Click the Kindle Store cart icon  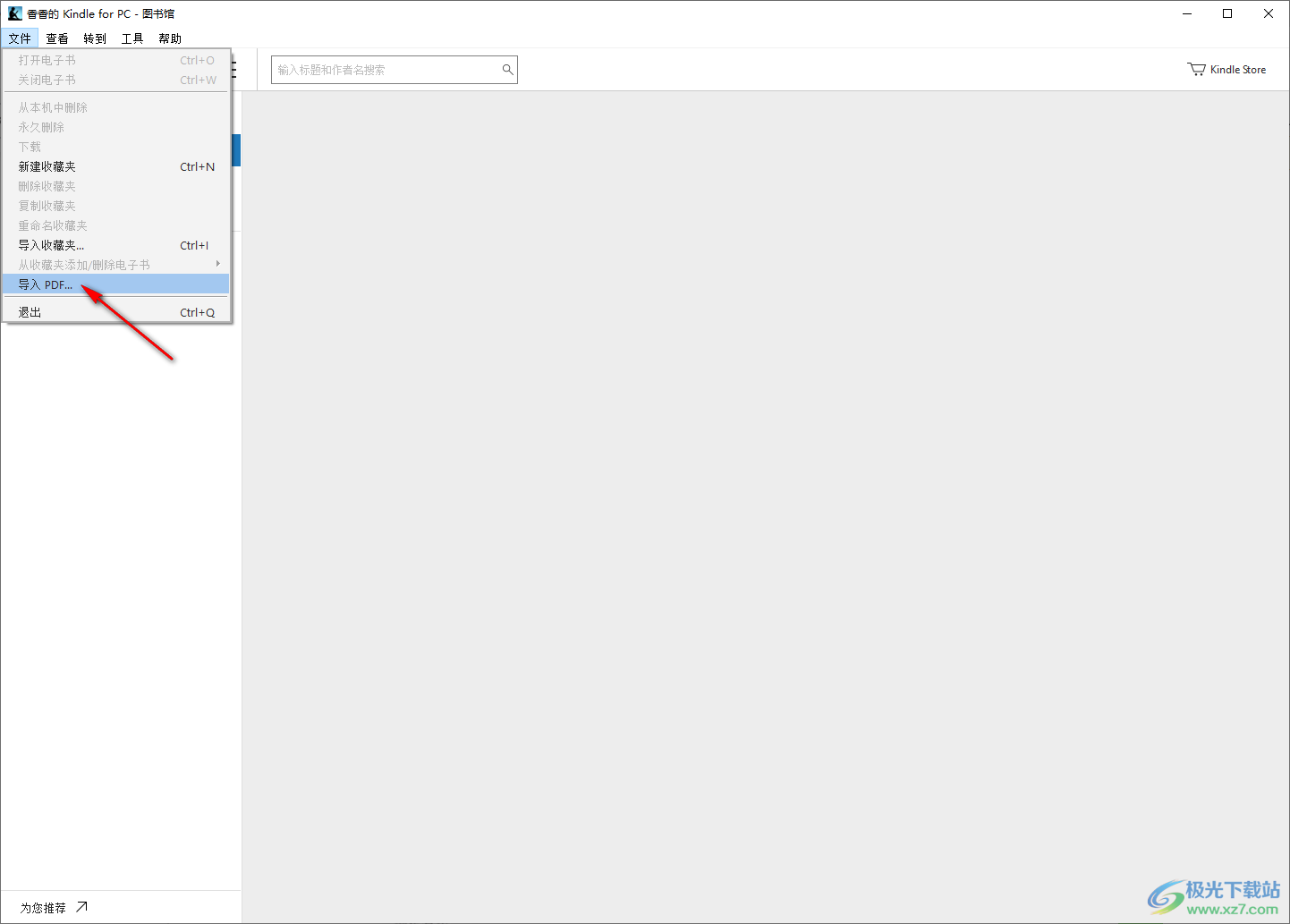point(1196,69)
